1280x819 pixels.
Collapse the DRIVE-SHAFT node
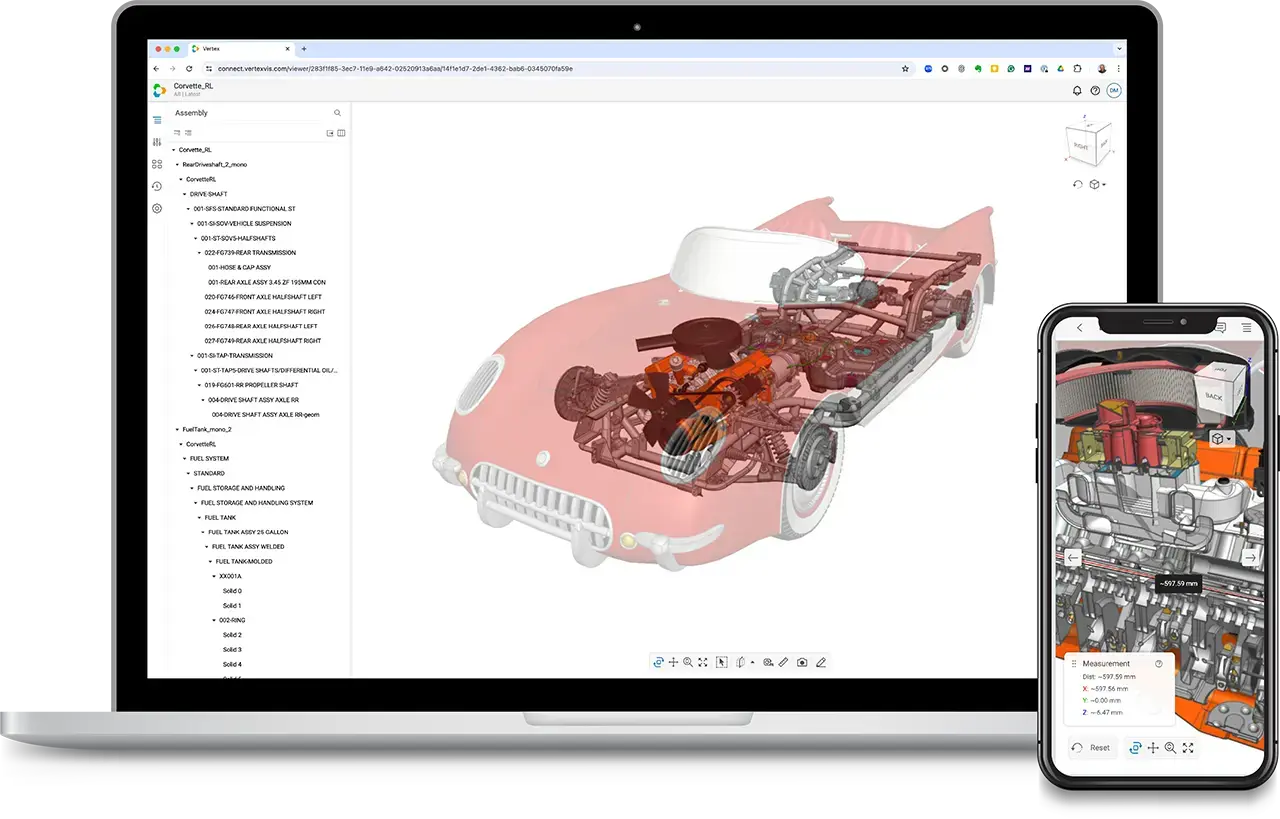(185, 194)
